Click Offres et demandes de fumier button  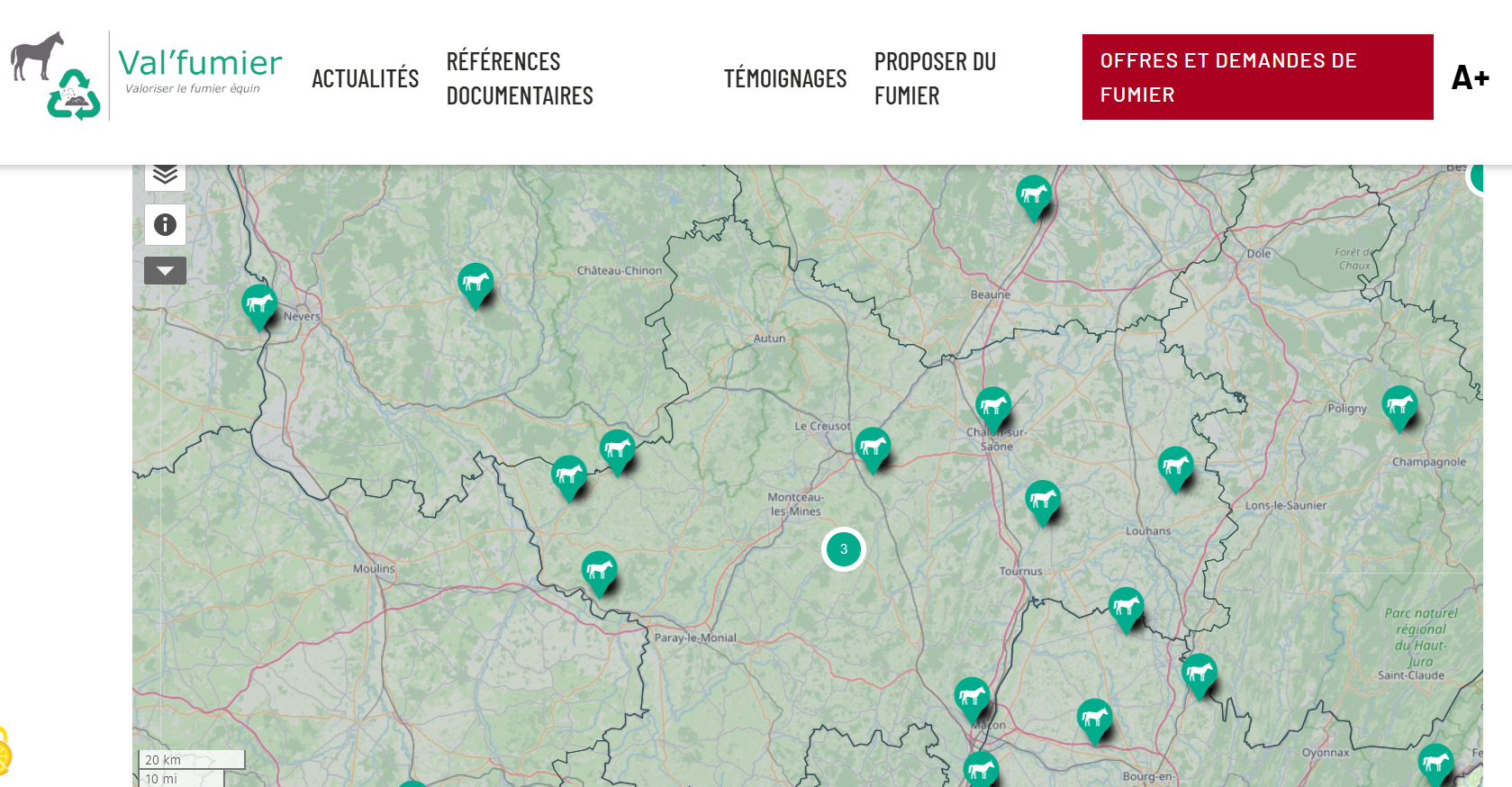pyautogui.click(x=1257, y=77)
